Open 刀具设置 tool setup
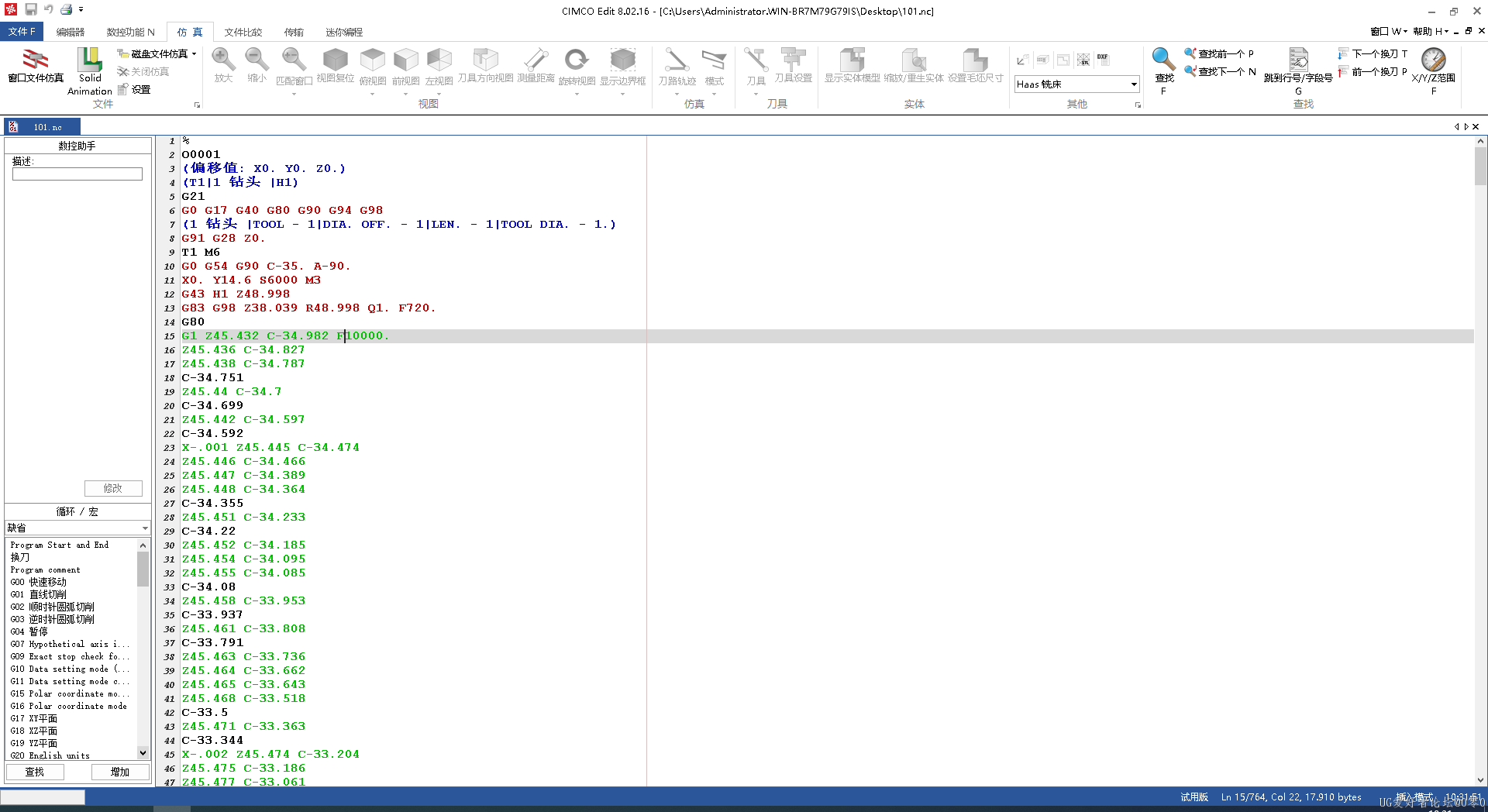 tap(793, 60)
